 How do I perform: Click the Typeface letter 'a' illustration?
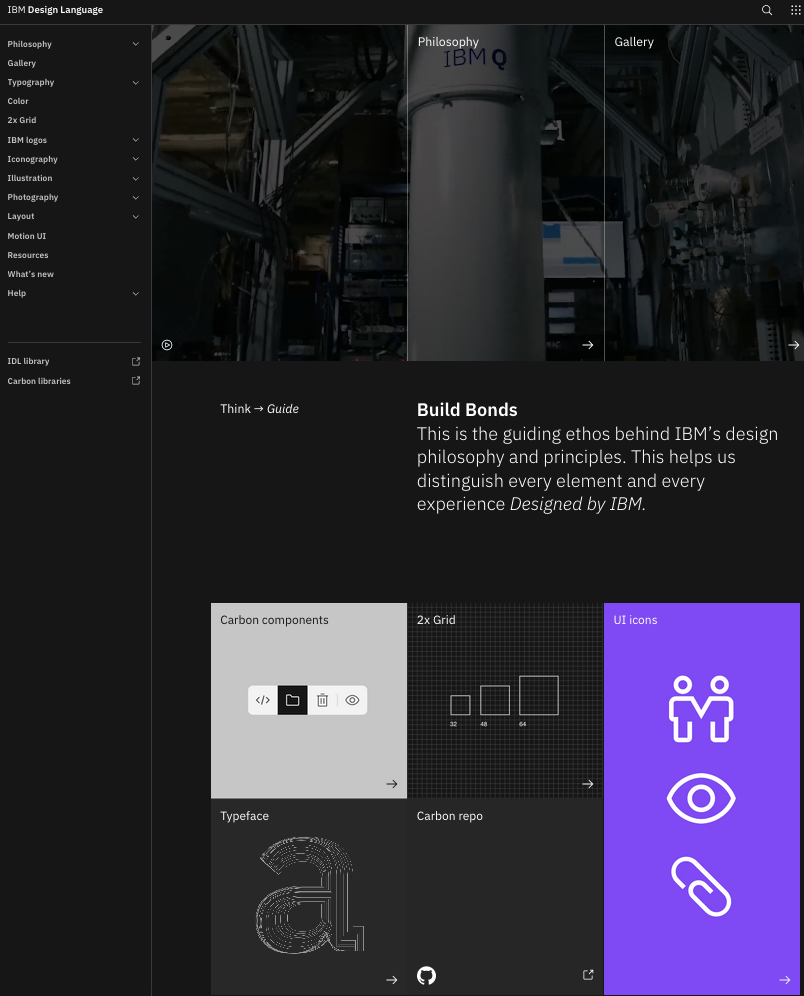pyautogui.click(x=309, y=894)
